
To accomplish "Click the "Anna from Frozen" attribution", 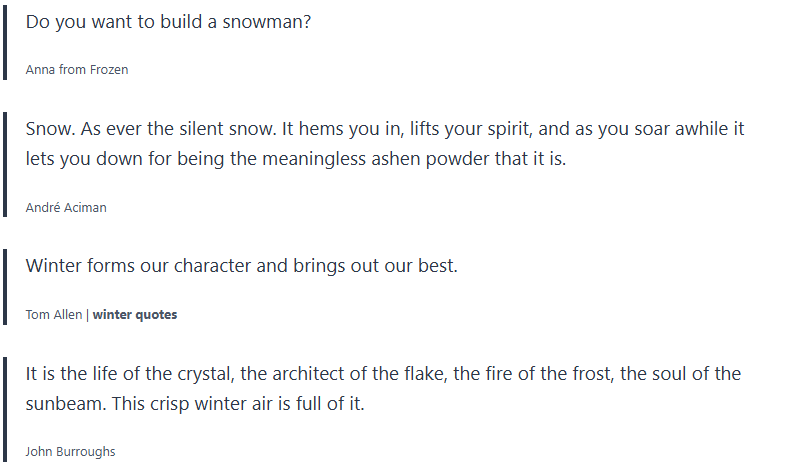I will point(77,70).
